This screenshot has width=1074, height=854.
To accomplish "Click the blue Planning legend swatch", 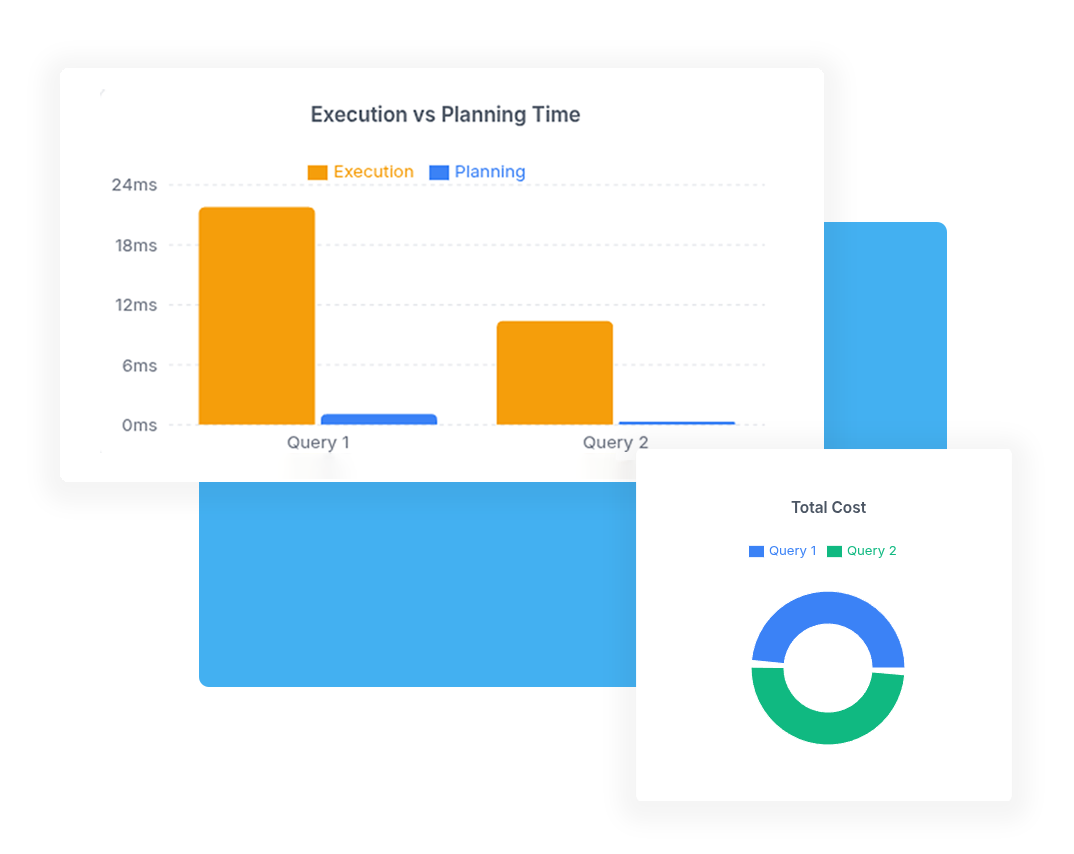I will point(439,173).
